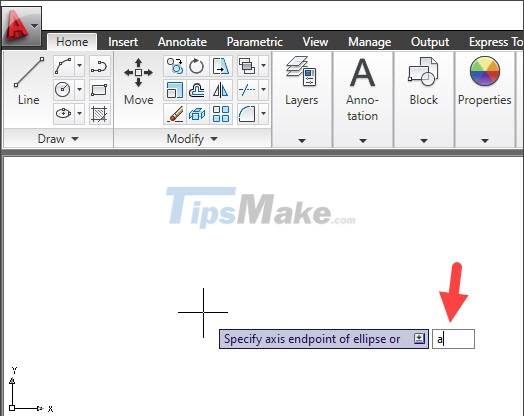The height and width of the screenshot is (416, 524).
Task: Activate the Rotate tool
Action: pos(197,66)
